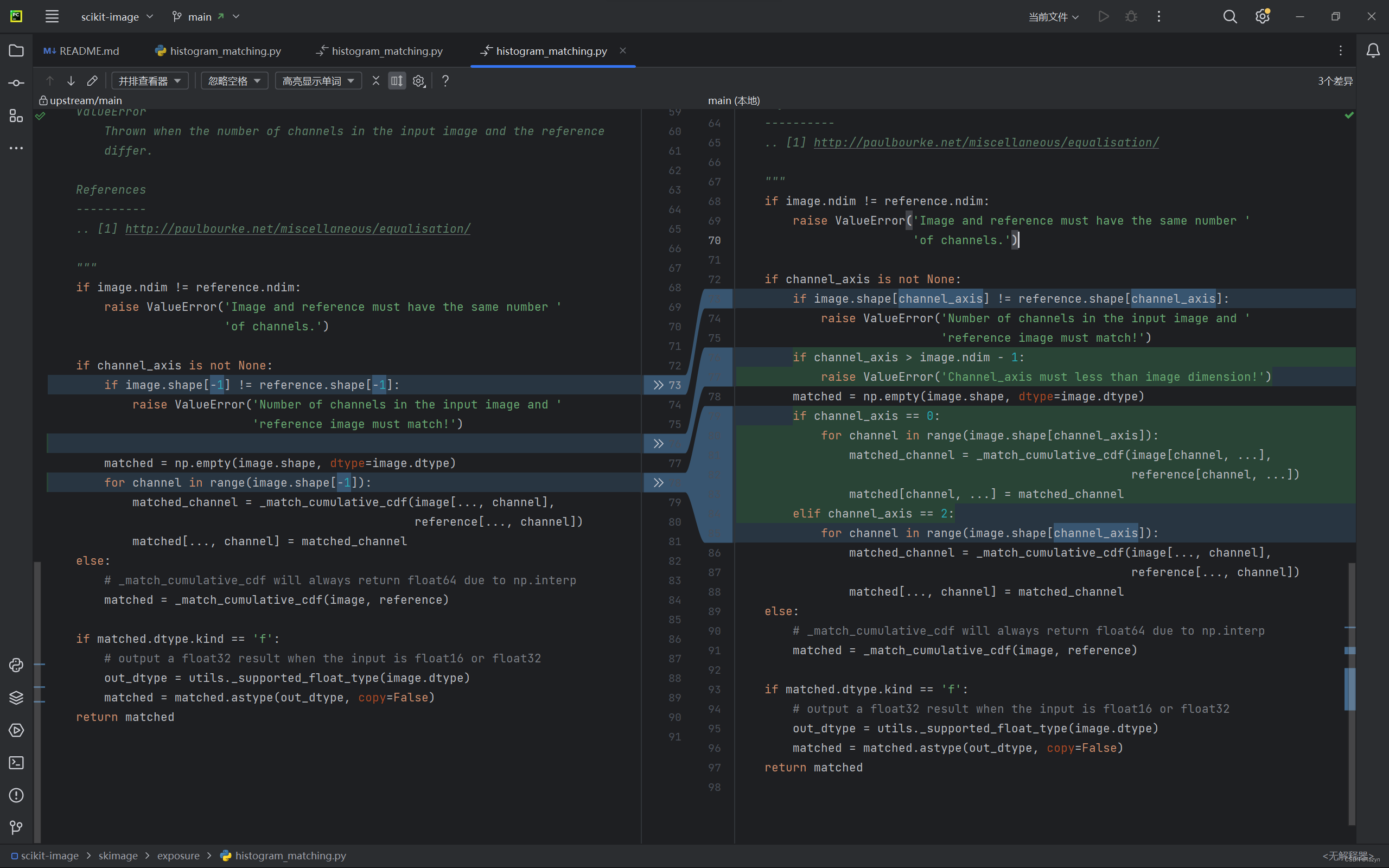
Task: Open the notifications bell
Action: (x=1373, y=50)
